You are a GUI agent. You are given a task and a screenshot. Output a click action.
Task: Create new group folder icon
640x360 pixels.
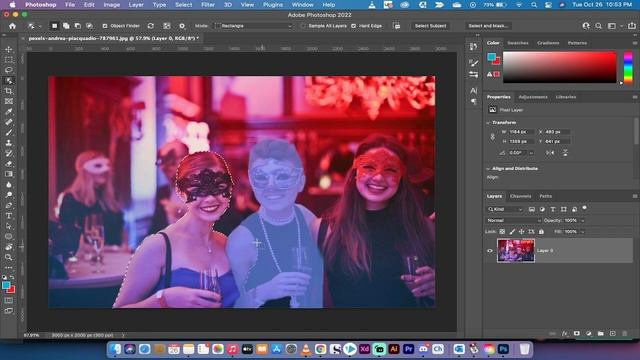click(x=600, y=333)
